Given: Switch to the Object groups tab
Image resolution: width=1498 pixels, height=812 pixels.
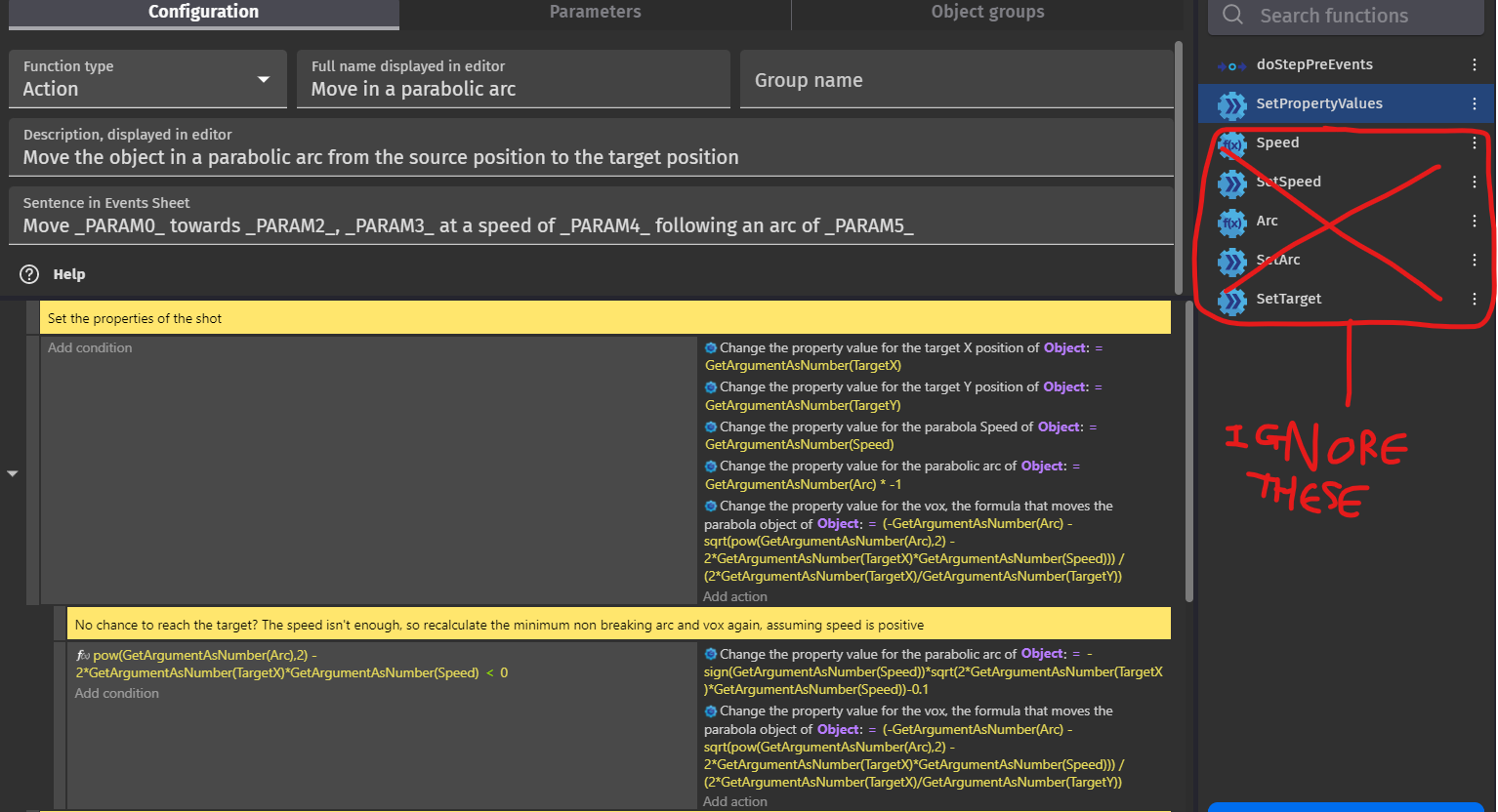Looking at the screenshot, I should coord(986,12).
